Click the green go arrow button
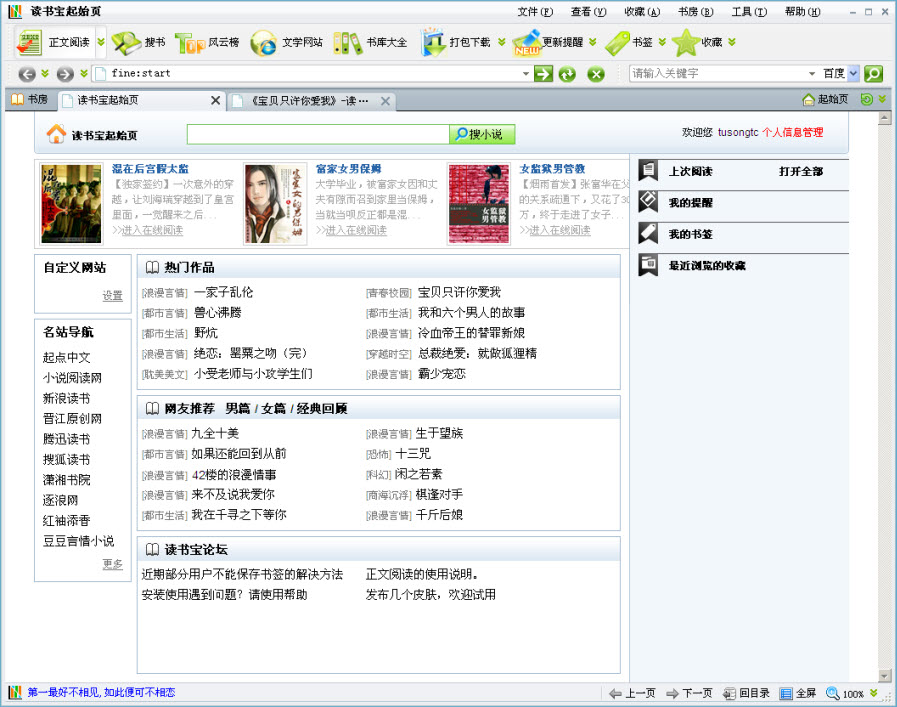 [x=543, y=74]
